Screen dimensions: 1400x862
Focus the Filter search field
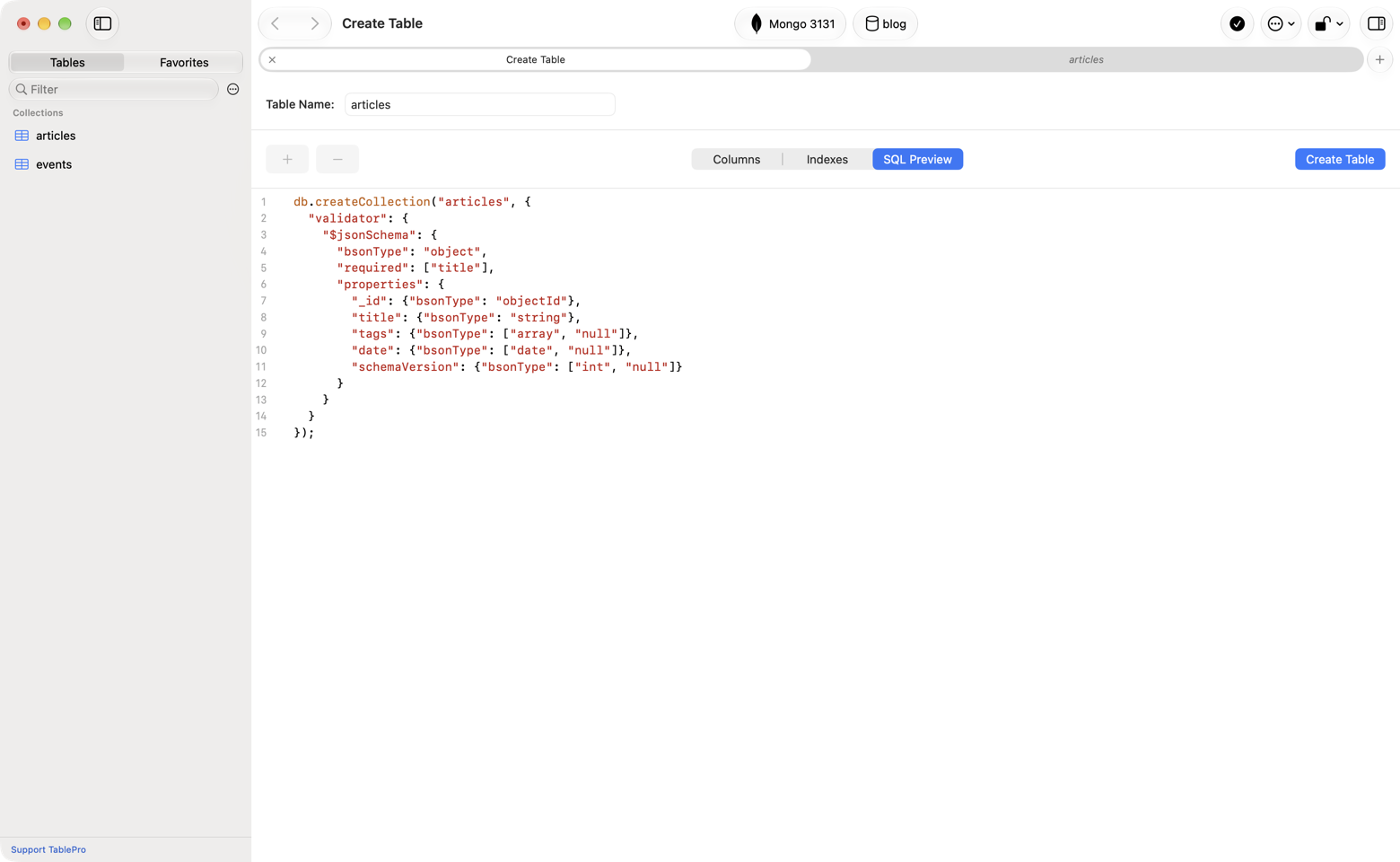114,89
